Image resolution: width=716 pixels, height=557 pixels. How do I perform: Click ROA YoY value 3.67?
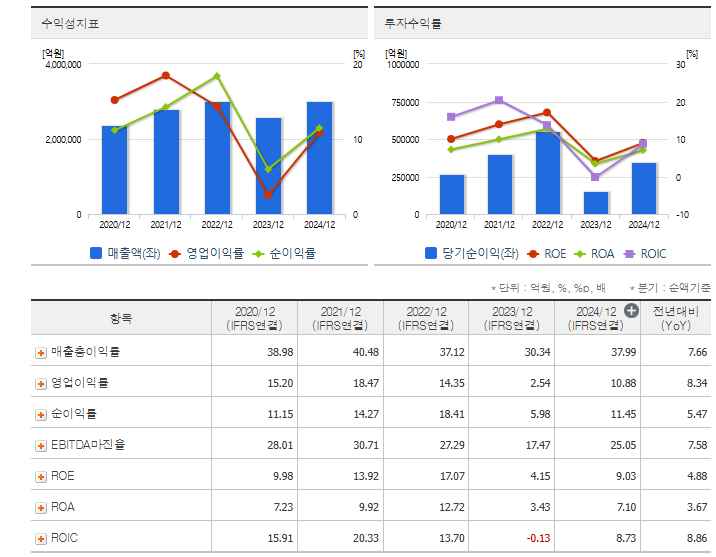tap(697, 507)
